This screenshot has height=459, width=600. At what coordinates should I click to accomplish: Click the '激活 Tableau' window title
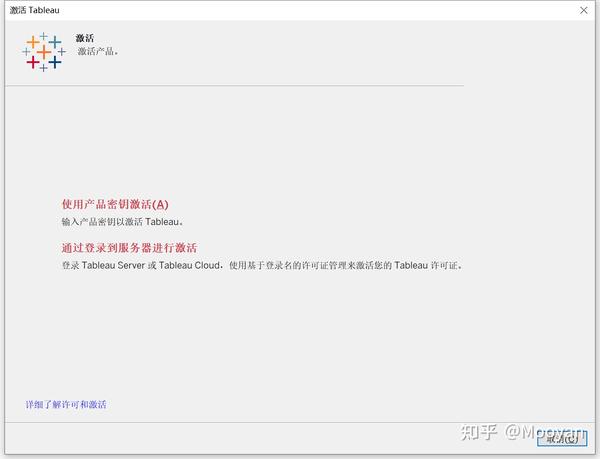pos(34,10)
